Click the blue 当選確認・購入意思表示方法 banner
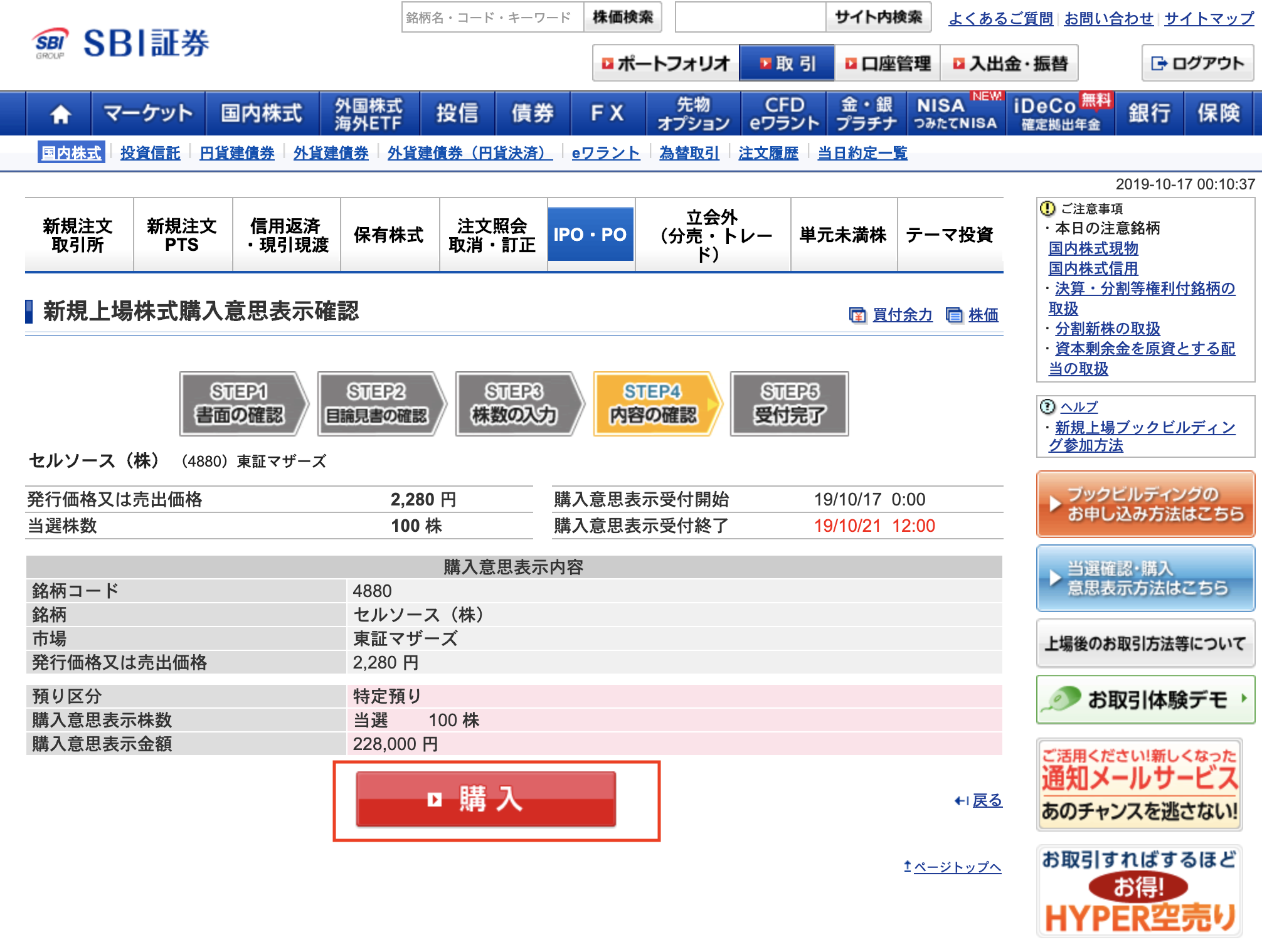Viewport: 1262px width, 952px height. point(1145,578)
